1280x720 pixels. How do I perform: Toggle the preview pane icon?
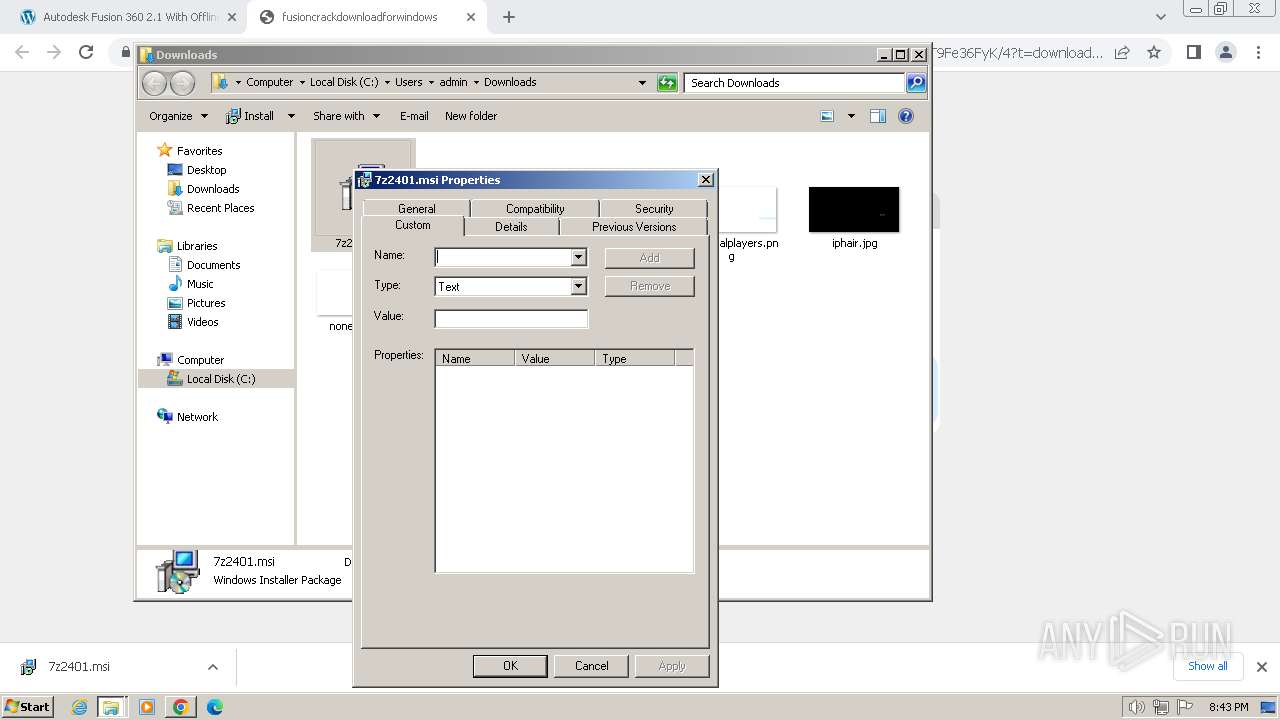[x=878, y=116]
